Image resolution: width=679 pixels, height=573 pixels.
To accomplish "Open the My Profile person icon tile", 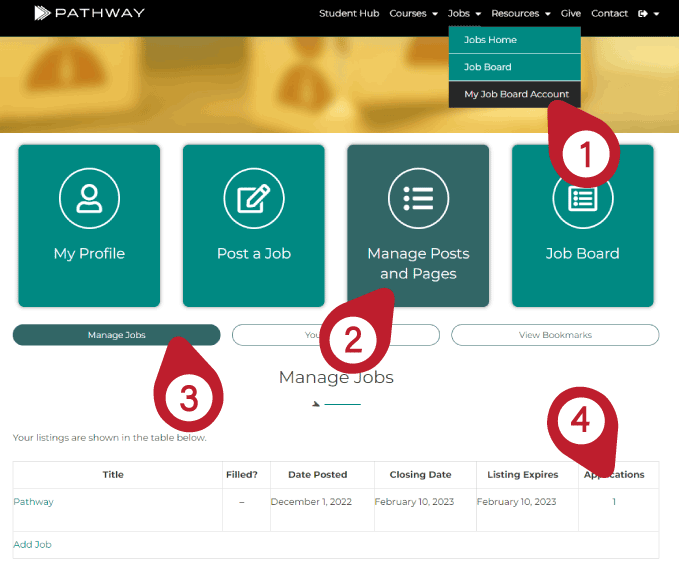I will (89, 199).
